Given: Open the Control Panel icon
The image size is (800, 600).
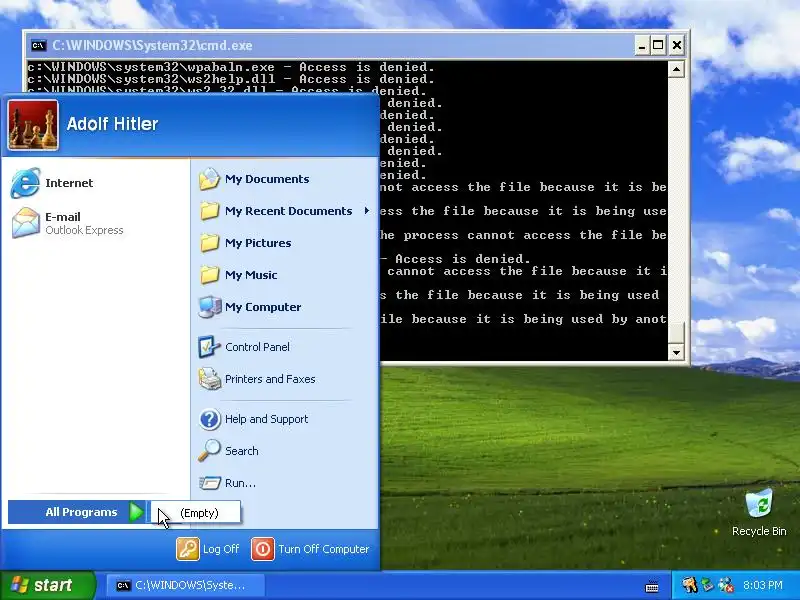Looking at the screenshot, I should click(209, 347).
